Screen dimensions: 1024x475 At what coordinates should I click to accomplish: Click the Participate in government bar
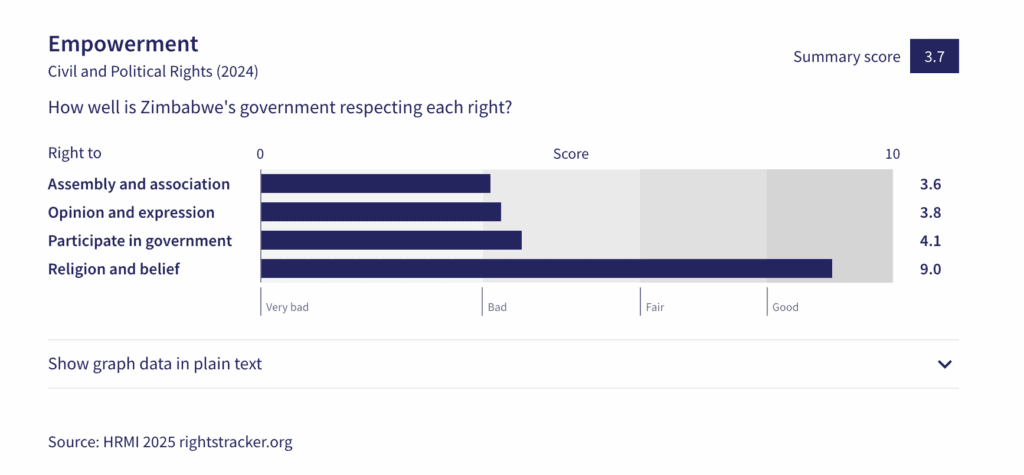[391, 240]
